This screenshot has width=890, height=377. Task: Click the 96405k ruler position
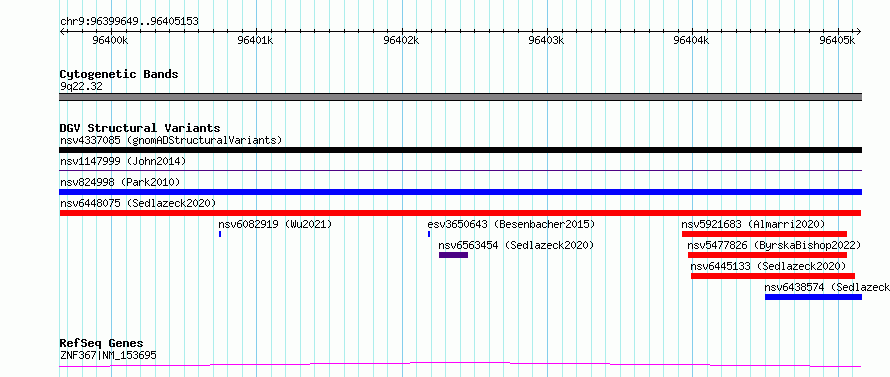click(x=838, y=40)
